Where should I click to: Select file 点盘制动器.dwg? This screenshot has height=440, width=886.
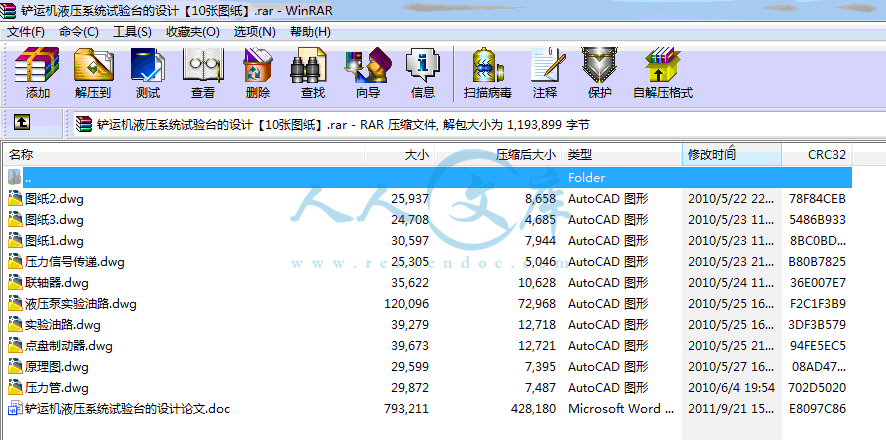(x=69, y=345)
